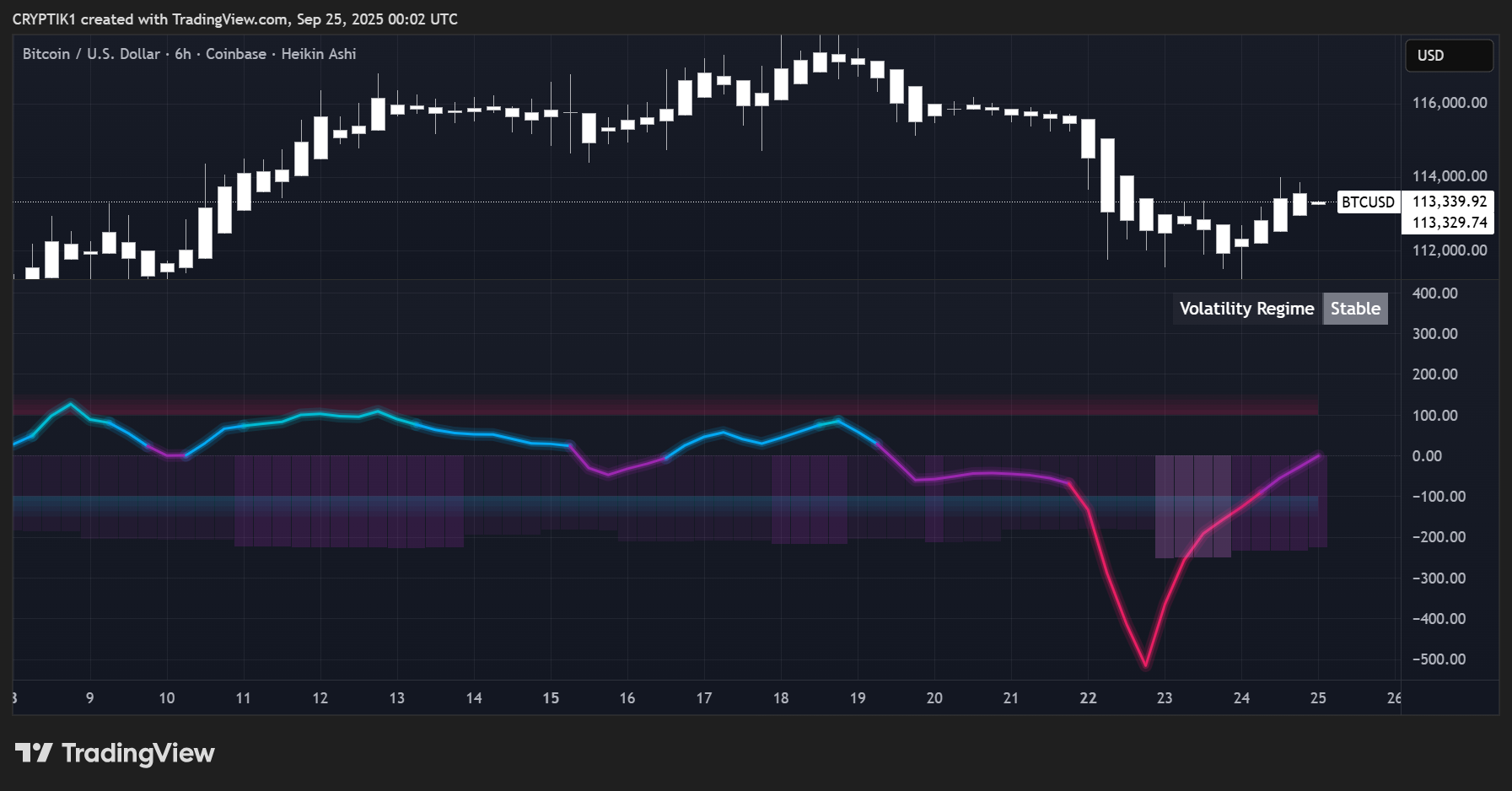Screen dimensions: 1512x791
Task: Open the USD currency selector
Action: (1449, 55)
